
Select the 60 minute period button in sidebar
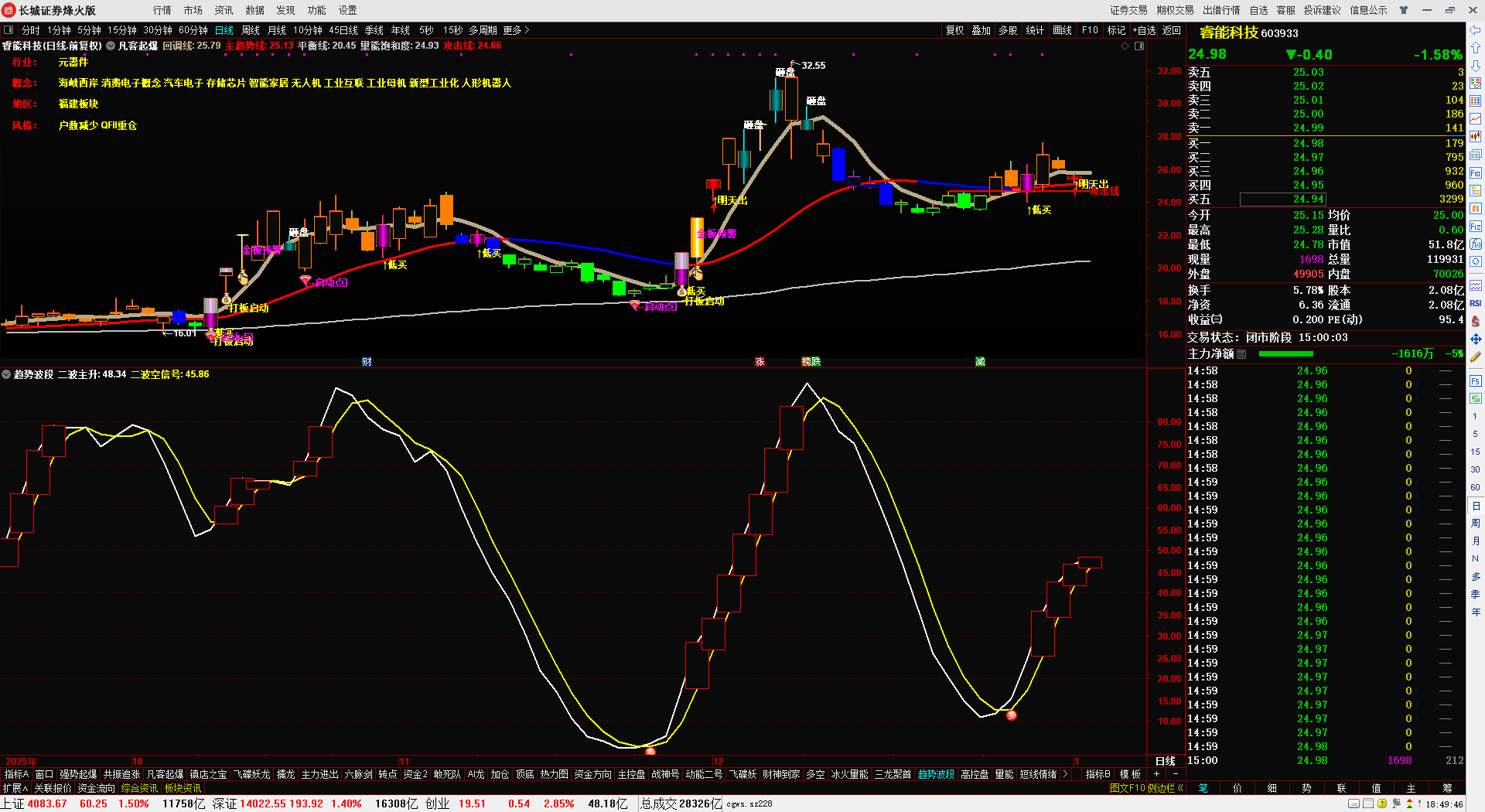click(1476, 487)
